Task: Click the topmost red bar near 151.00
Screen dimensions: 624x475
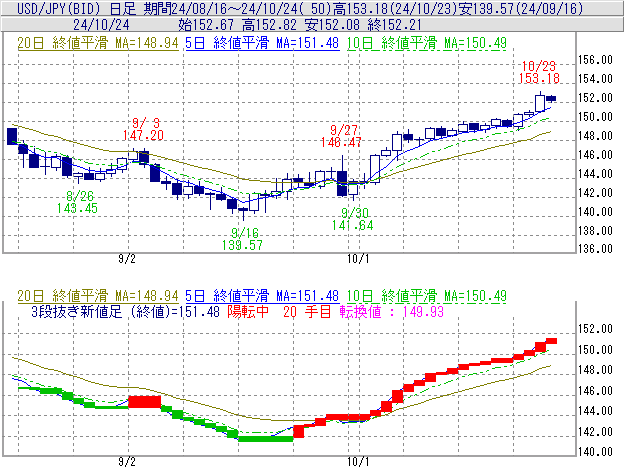Action: (552, 341)
